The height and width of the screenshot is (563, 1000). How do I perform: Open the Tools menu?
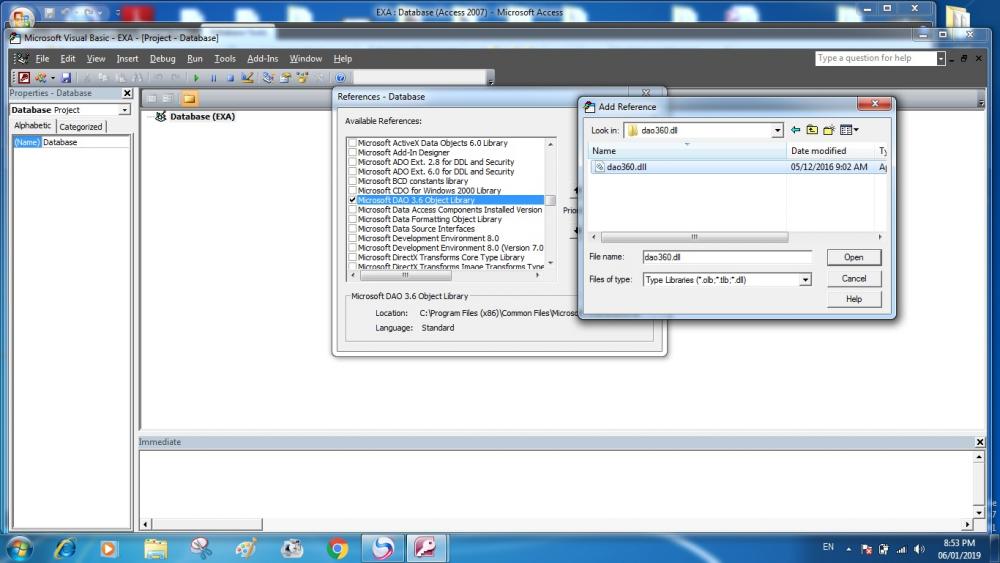[224, 59]
